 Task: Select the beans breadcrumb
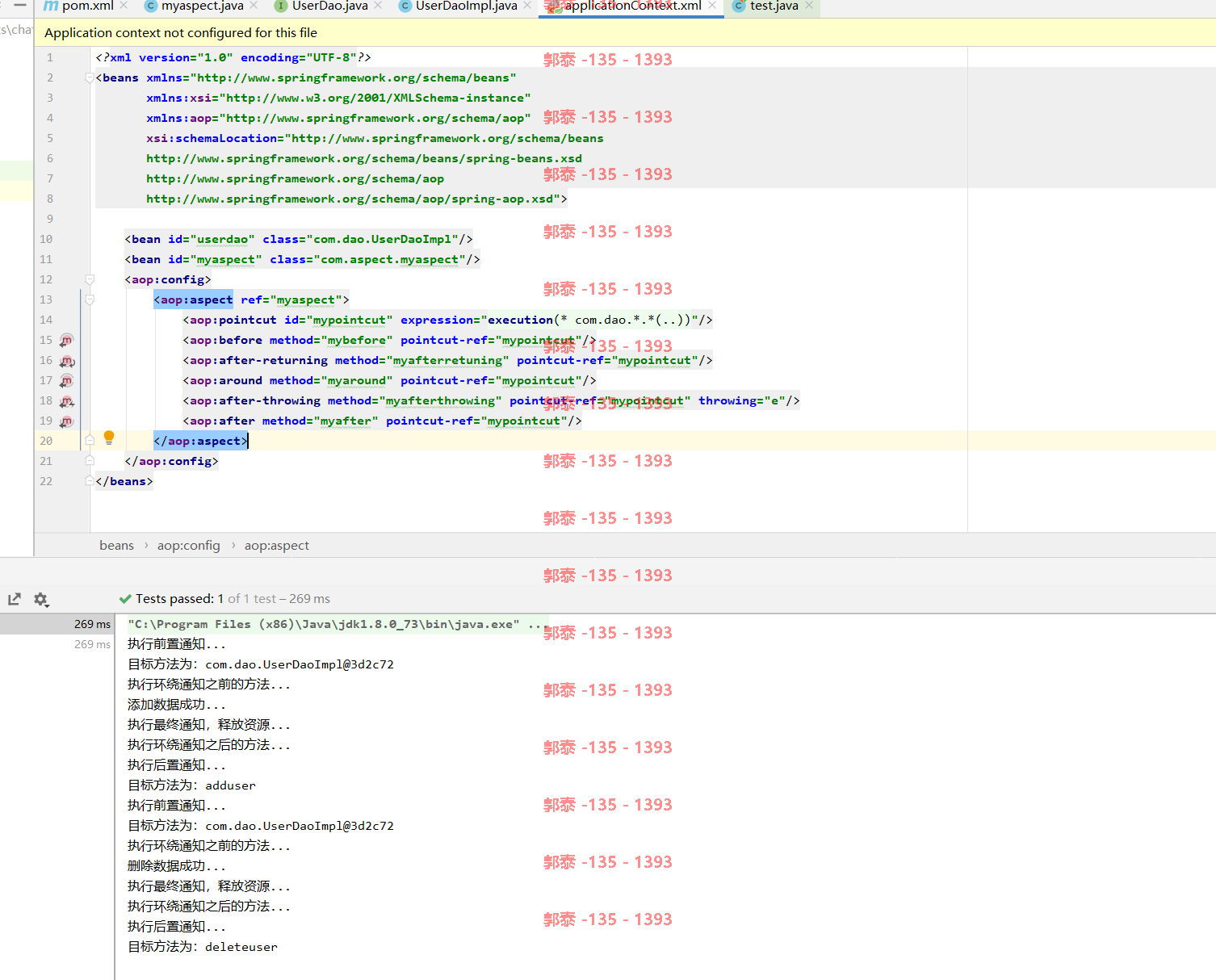click(x=116, y=546)
